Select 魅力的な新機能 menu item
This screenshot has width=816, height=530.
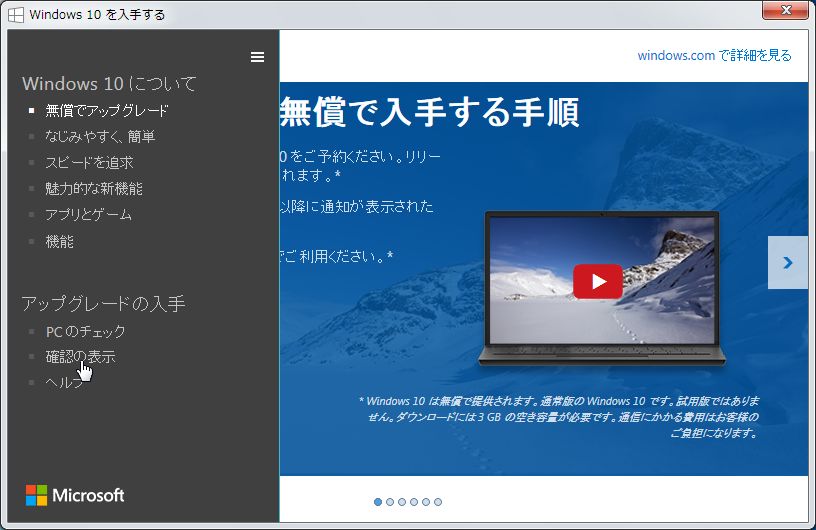tap(94, 188)
